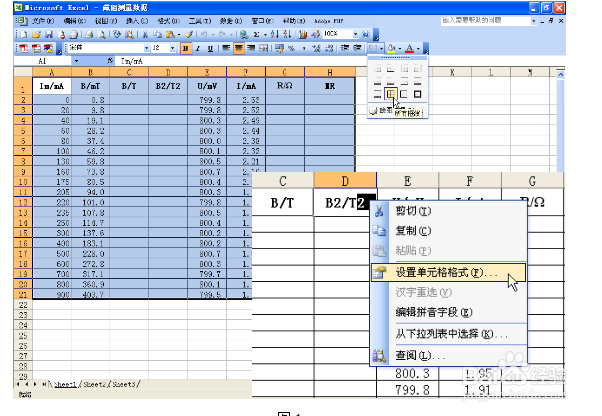
Task: Toggle Bold formatting button
Action: (186, 48)
